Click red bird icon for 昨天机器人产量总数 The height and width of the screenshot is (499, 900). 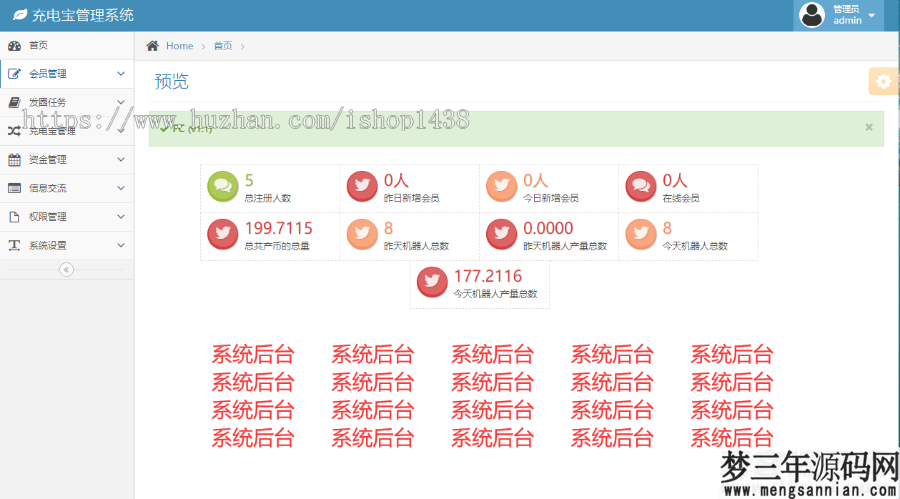[x=502, y=234]
